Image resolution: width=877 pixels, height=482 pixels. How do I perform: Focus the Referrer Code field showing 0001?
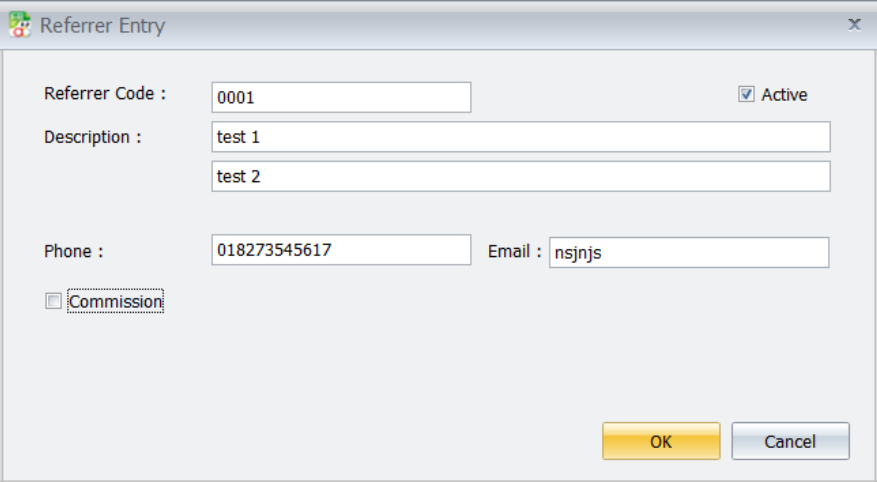[x=341, y=97]
